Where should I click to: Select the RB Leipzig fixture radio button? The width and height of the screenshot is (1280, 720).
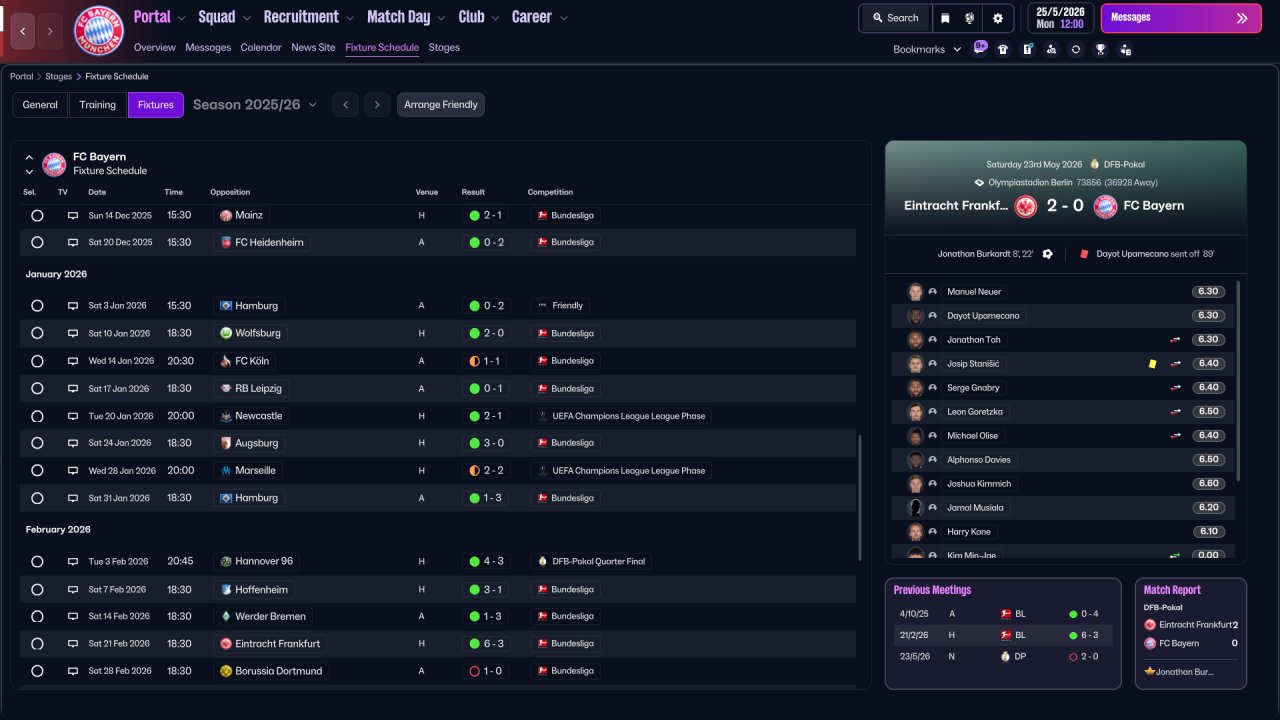(37, 388)
